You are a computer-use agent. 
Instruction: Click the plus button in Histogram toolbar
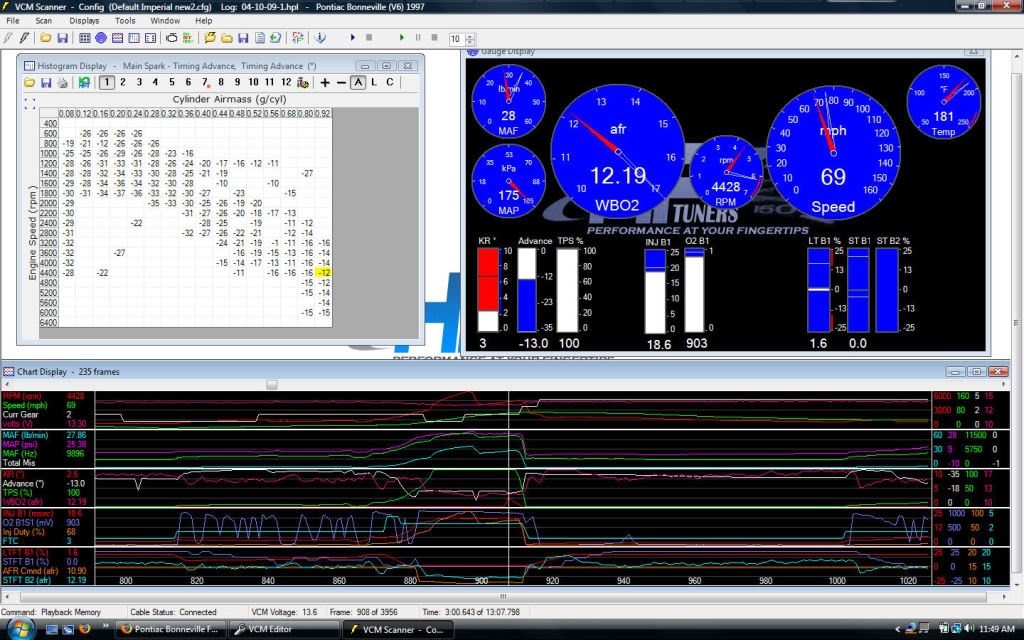pyautogui.click(x=325, y=82)
